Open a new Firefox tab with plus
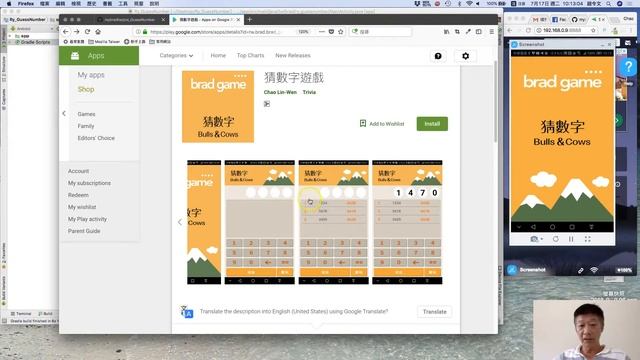This screenshot has width=640, height=360. pyautogui.click(x=249, y=19)
